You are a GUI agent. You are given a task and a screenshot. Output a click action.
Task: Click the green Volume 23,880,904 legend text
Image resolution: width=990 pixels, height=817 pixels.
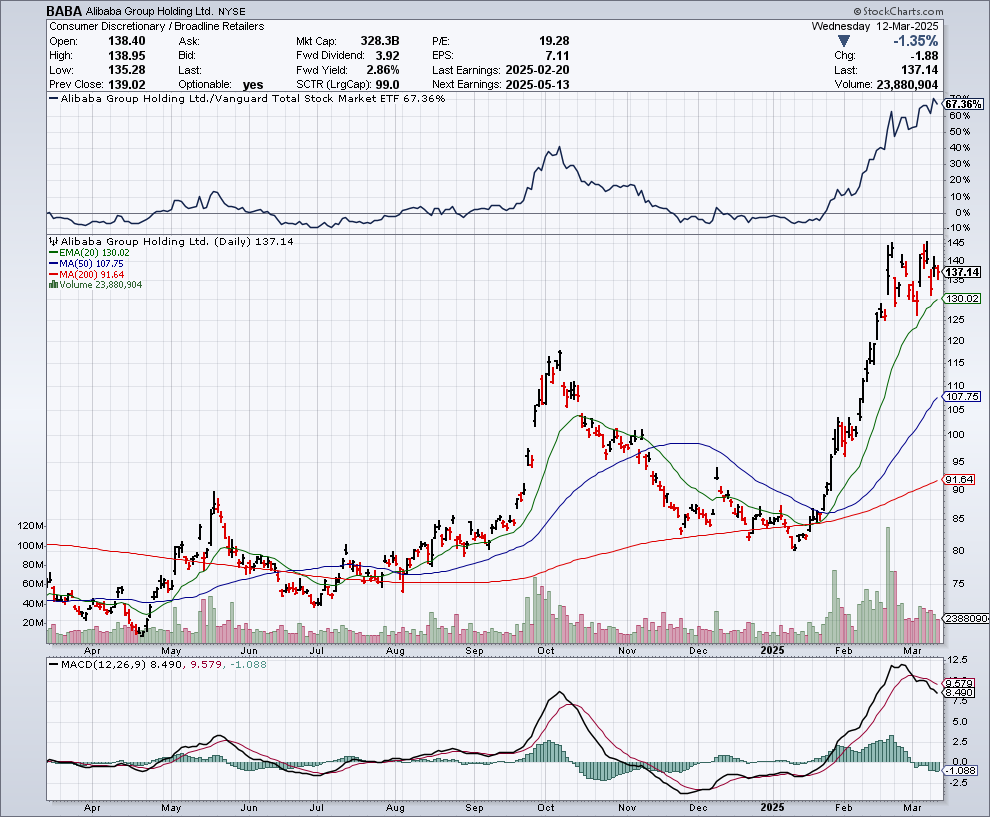[x=101, y=285]
